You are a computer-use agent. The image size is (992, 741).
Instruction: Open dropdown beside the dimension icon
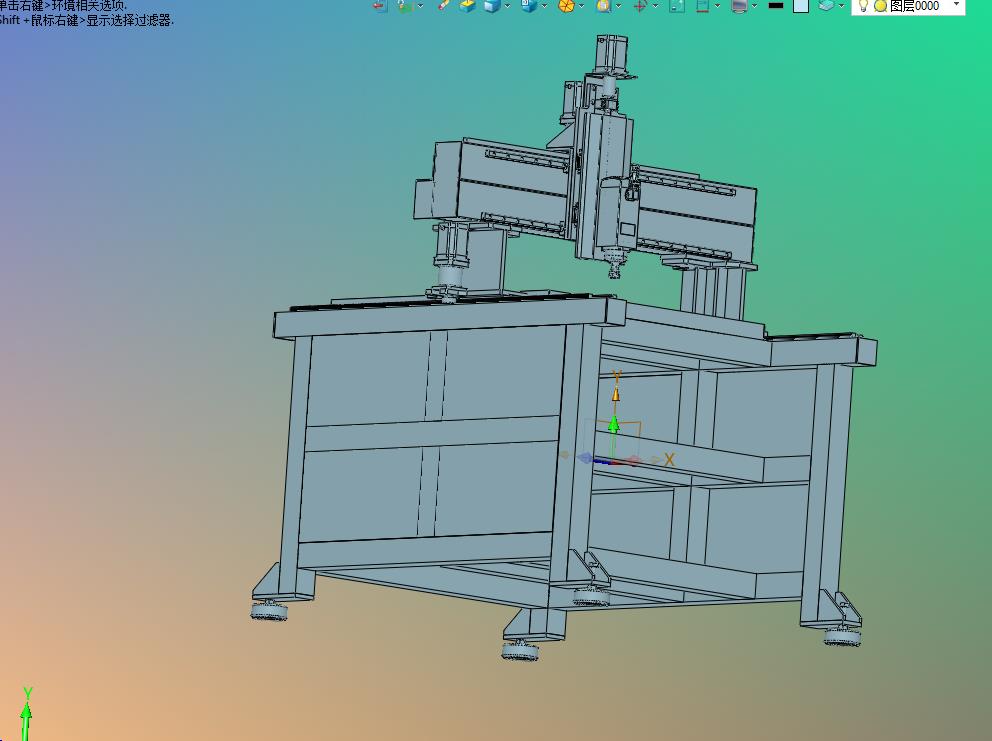click(x=717, y=6)
